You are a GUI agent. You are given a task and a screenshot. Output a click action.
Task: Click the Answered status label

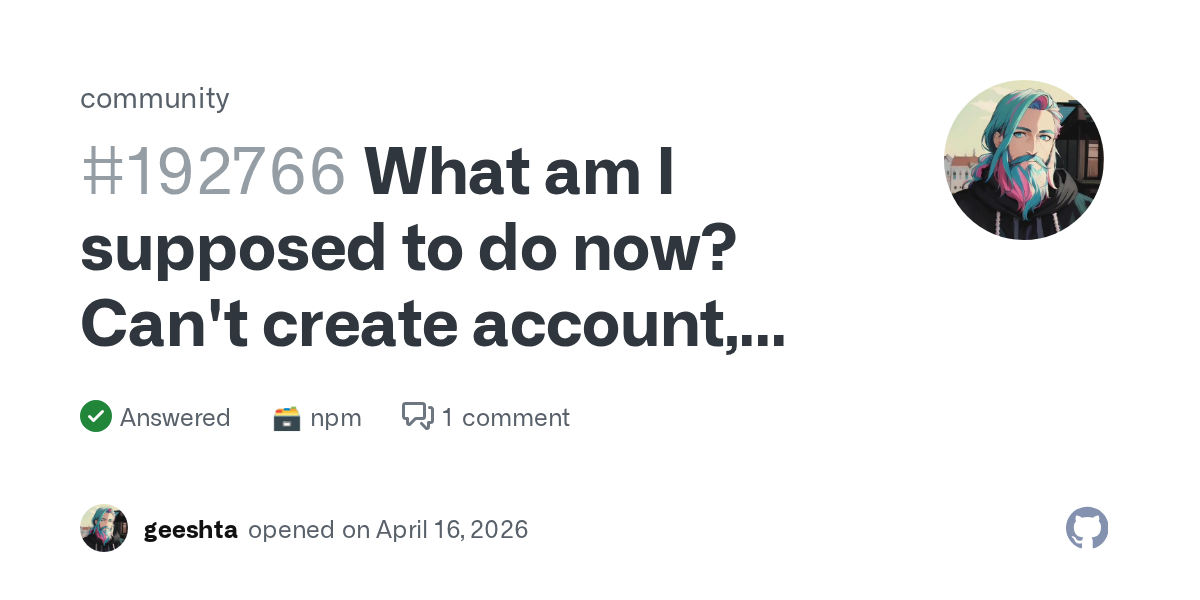pyautogui.click(x=175, y=417)
